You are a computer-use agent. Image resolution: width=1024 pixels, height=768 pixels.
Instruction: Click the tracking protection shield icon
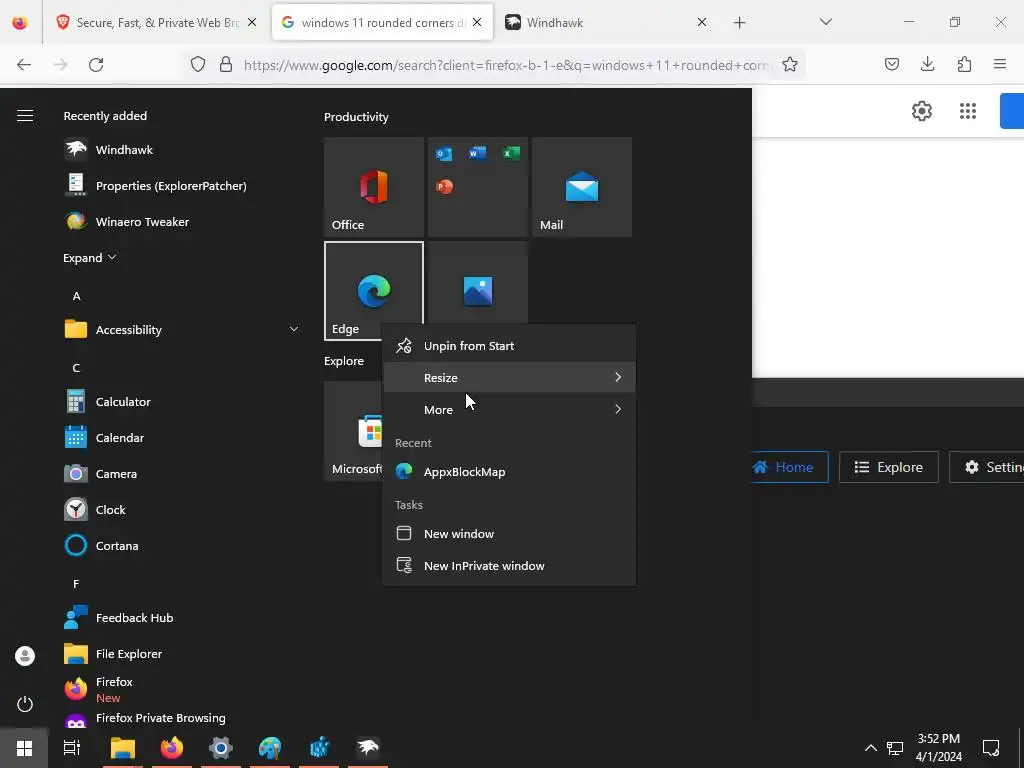pyautogui.click(x=198, y=64)
